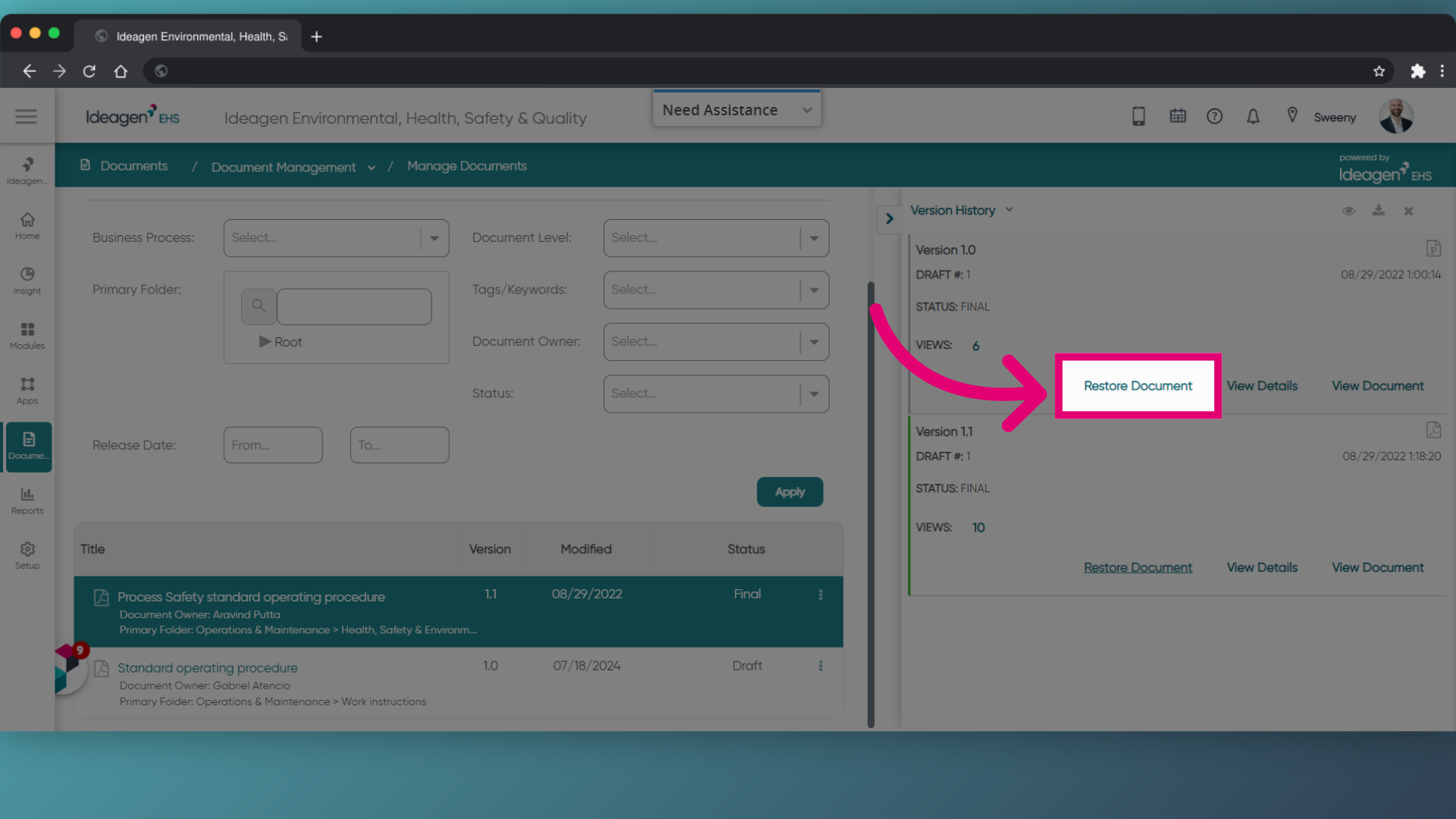Viewport: 1456px width, 819px height.
Task: Open the help question mark icon
Action: pyautogui.click(x=1215, y=116)
